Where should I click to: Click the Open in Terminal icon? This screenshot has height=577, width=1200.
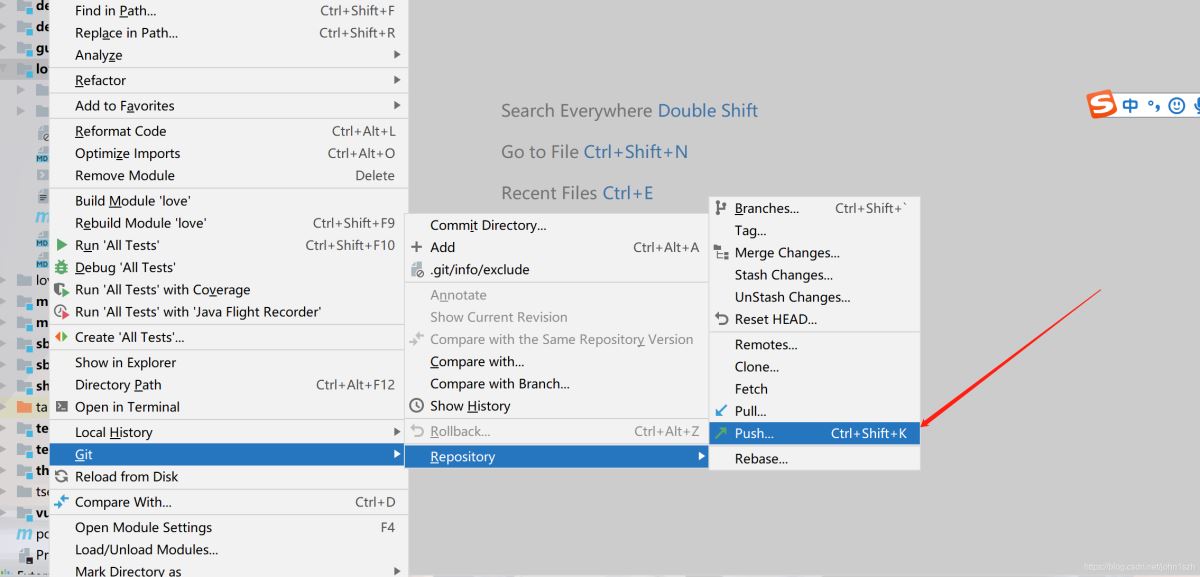point(62,407)
